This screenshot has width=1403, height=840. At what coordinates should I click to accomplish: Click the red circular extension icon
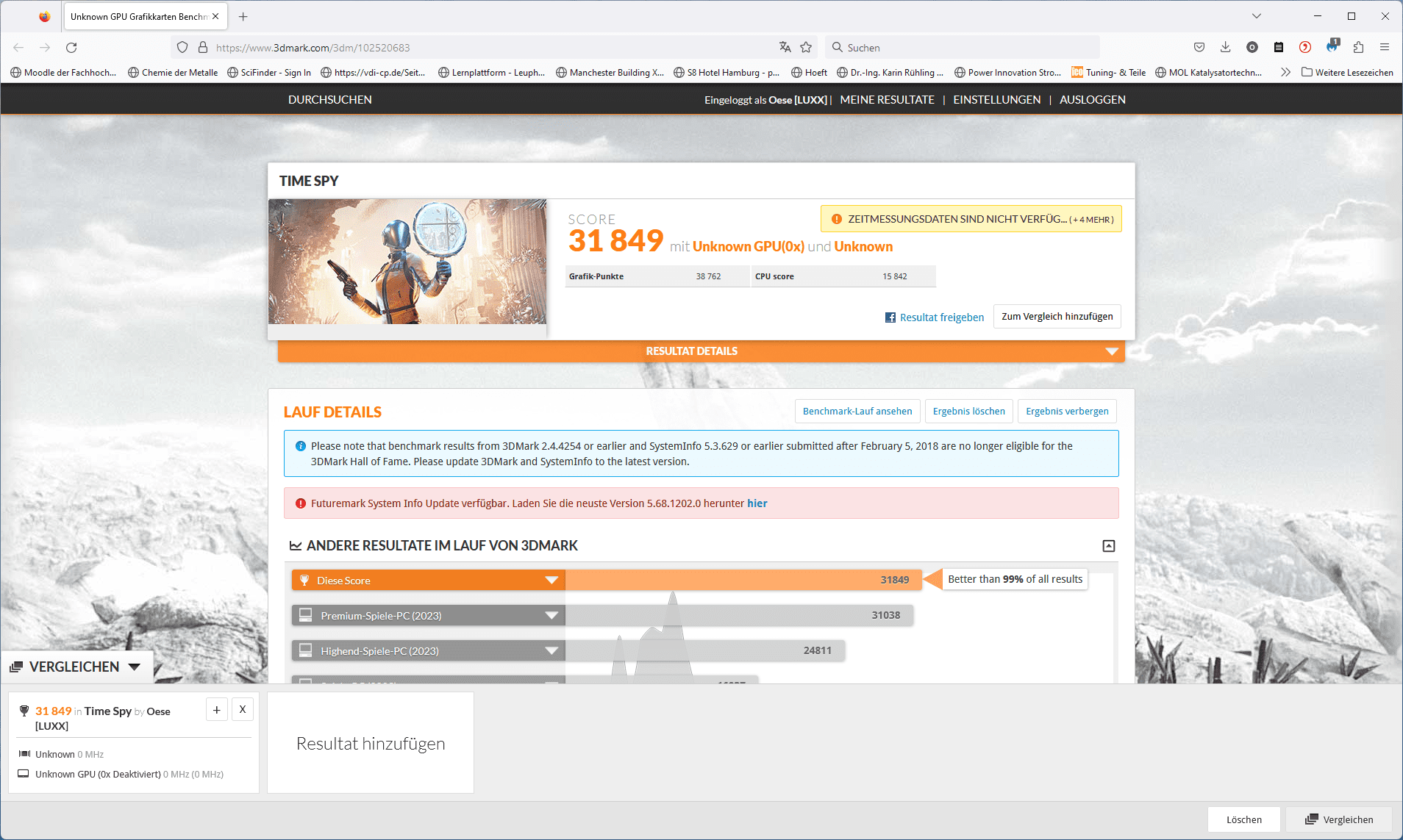(x=1305, y=47)
